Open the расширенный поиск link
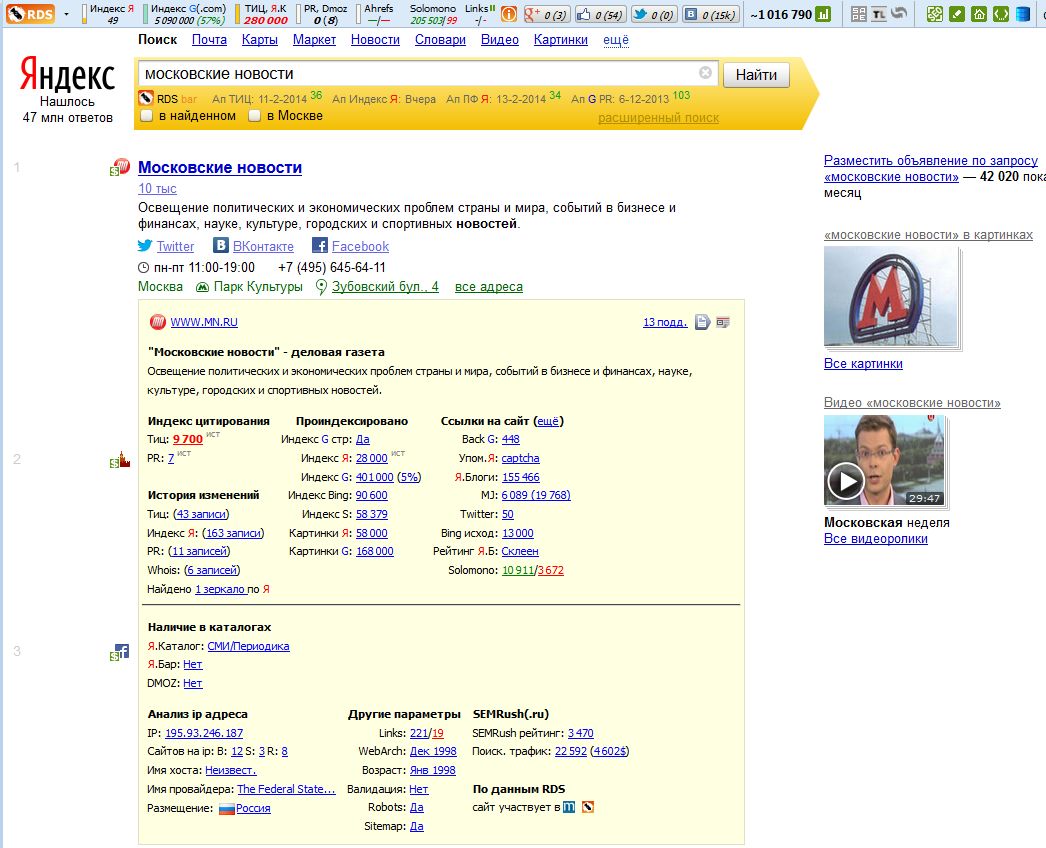Image resolution: width=1046 pixels, height=848 pixels. (x=658, y=118)
